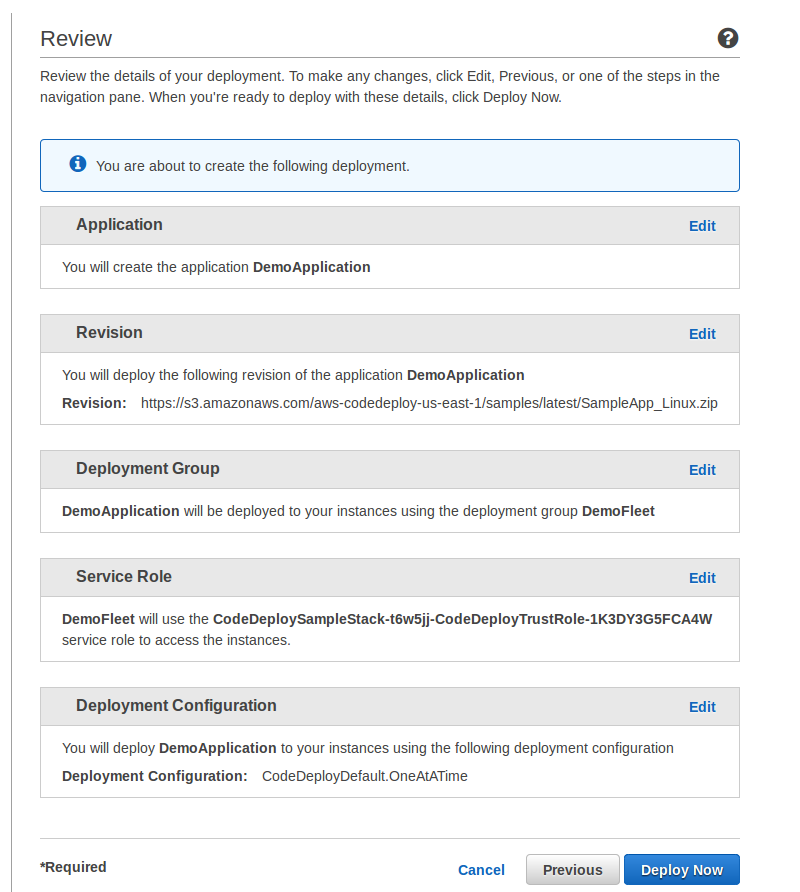800x892 pixels.
Task: Edit the Deployment Configuration section
Action: pyautogui.click(x=702, y=707)
